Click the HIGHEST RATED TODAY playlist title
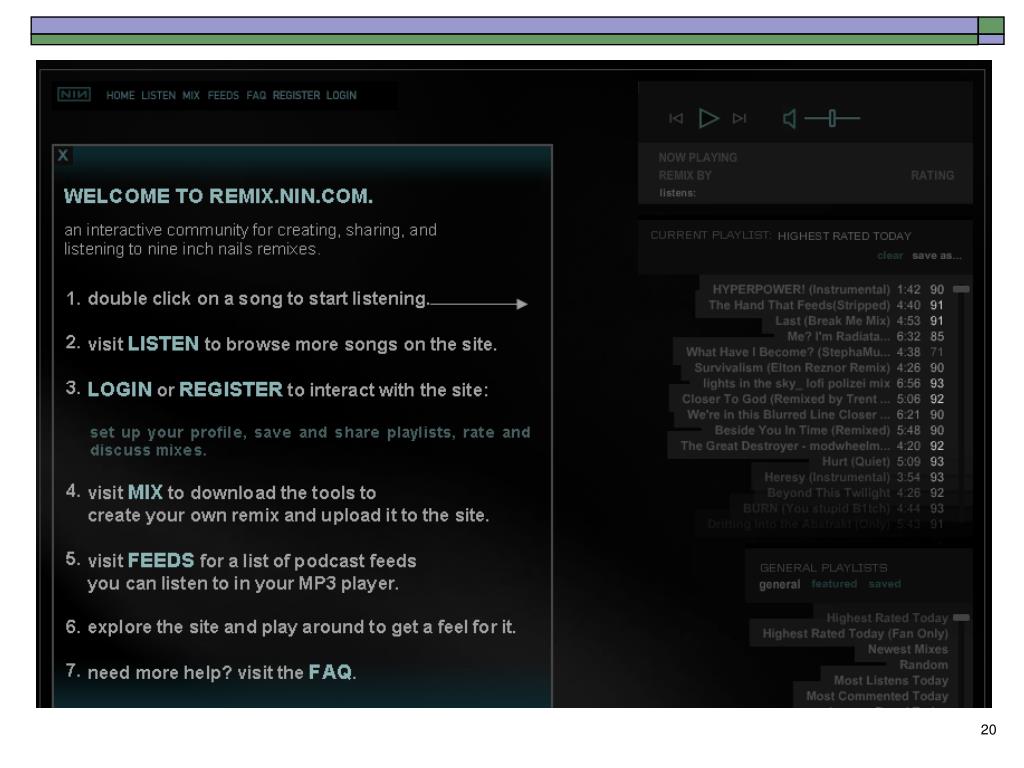Screen dimensions: 1024x768 pyautogui.click(x=844, y=236)
